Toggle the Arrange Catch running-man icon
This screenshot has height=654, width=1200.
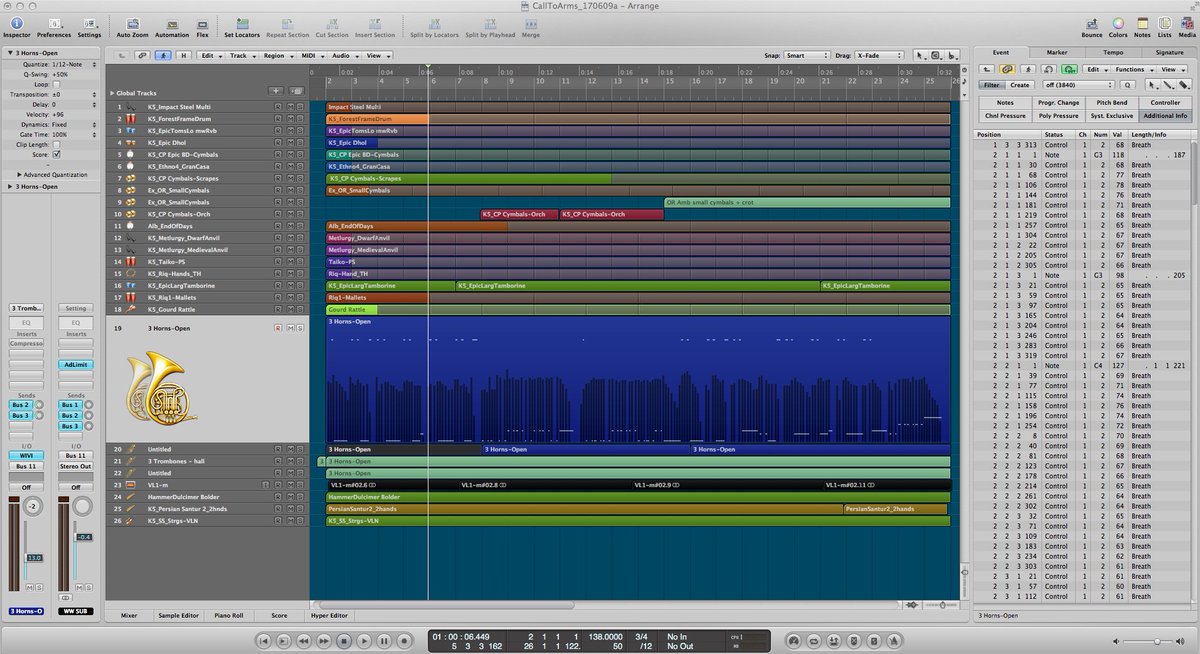[164, 56]
